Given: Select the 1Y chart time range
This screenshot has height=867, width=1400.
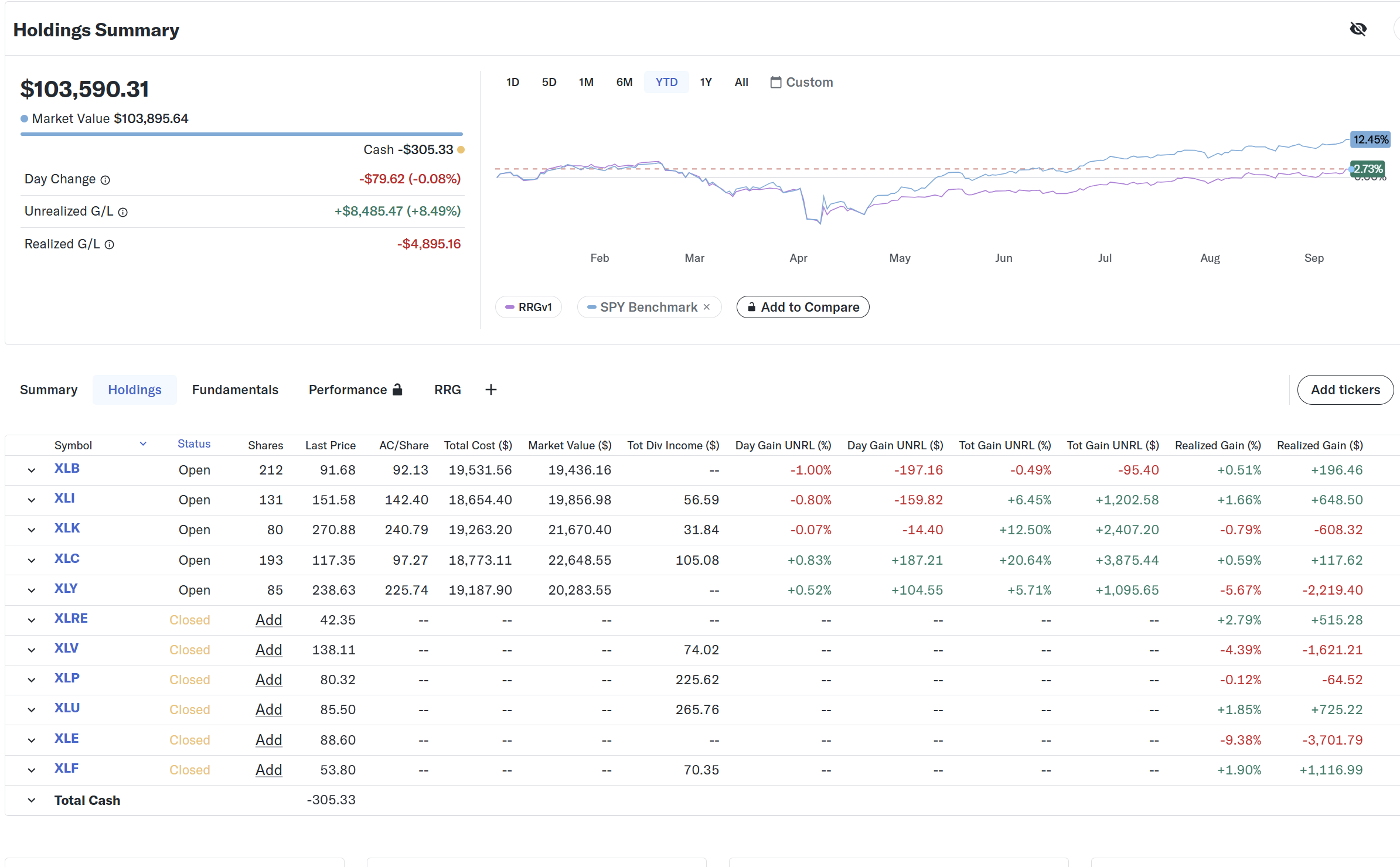Looking at the screenshot, I should (x=706, y=82).
